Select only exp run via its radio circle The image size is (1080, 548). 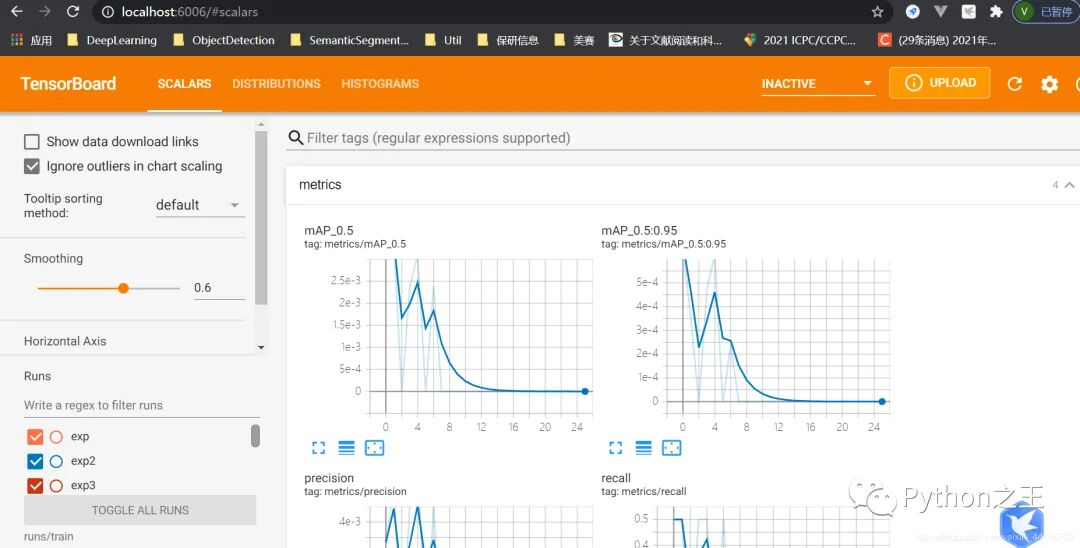56,436
